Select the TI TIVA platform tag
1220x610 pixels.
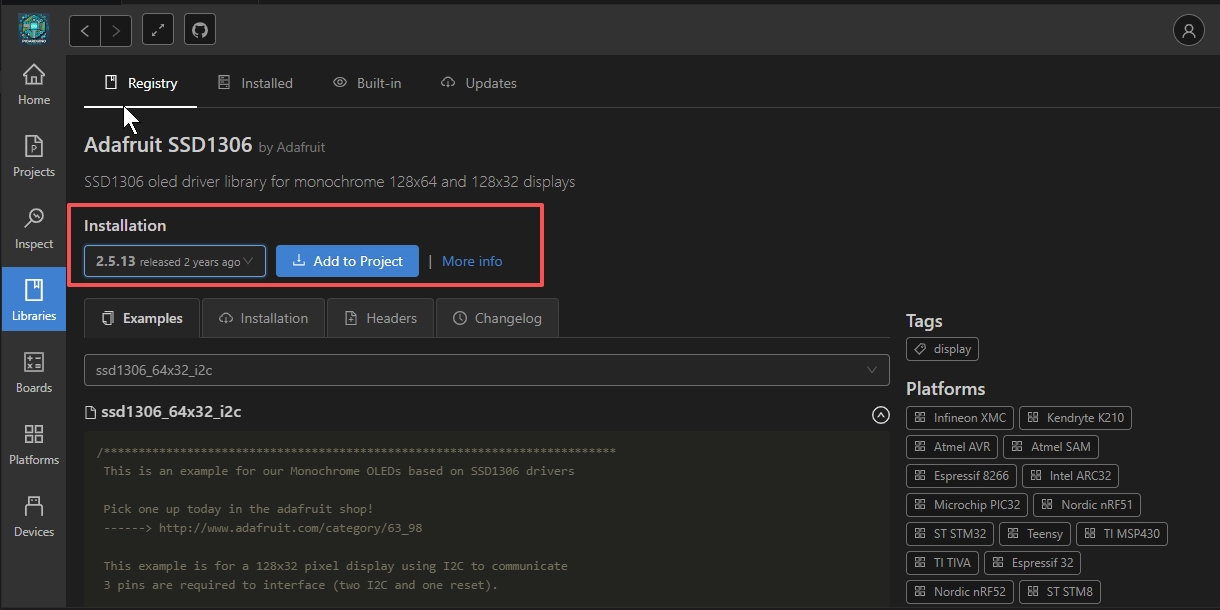pos(942,562)
